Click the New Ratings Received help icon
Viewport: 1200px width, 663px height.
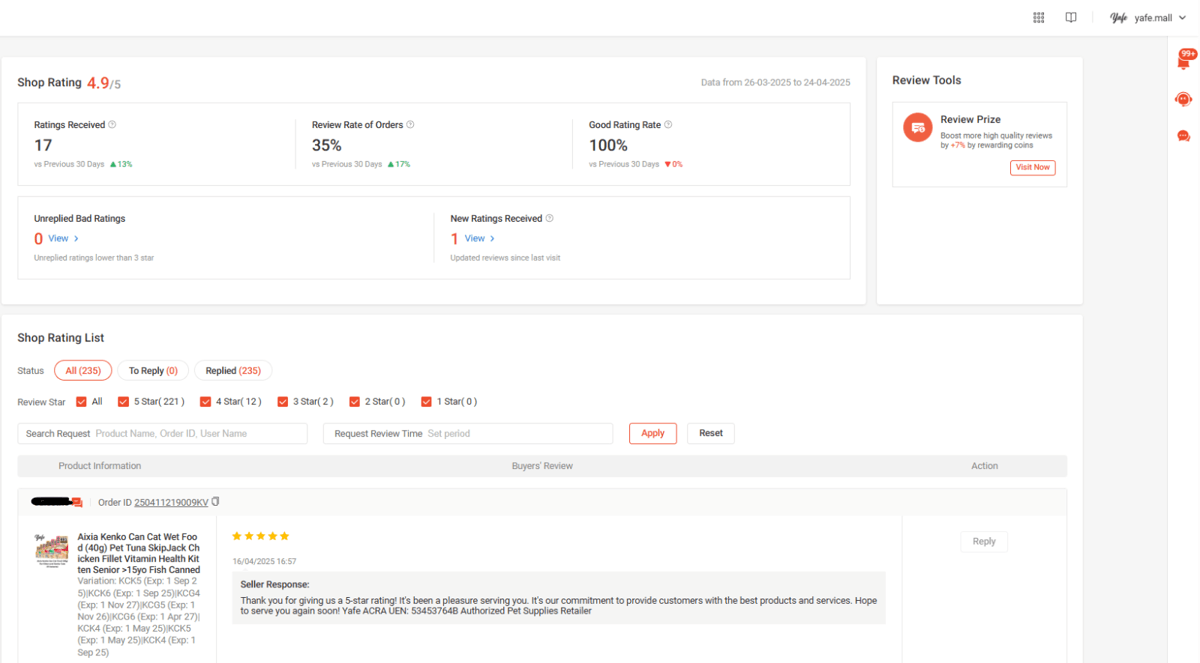pyautogui.click(x=550, y=218)
